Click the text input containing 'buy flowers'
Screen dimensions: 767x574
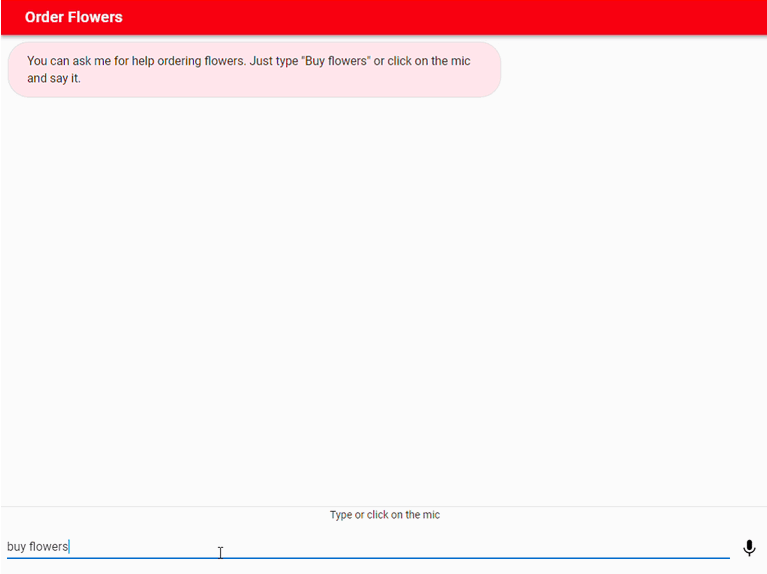(368, 547)
